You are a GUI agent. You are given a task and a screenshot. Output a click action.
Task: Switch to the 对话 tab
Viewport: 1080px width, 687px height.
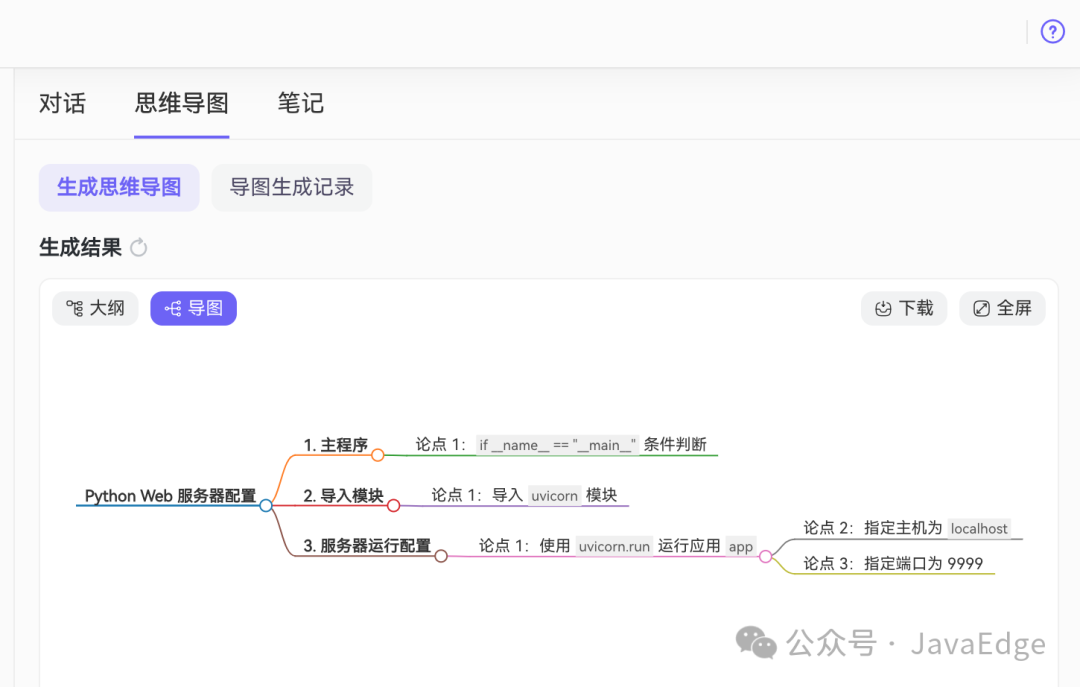point(63,103)
